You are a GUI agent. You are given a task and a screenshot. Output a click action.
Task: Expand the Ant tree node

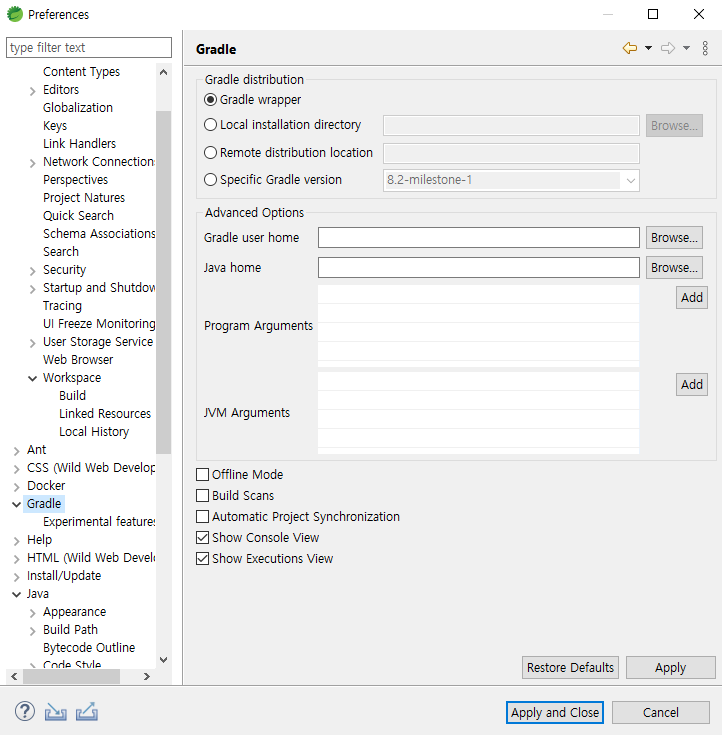pos(16,451)
